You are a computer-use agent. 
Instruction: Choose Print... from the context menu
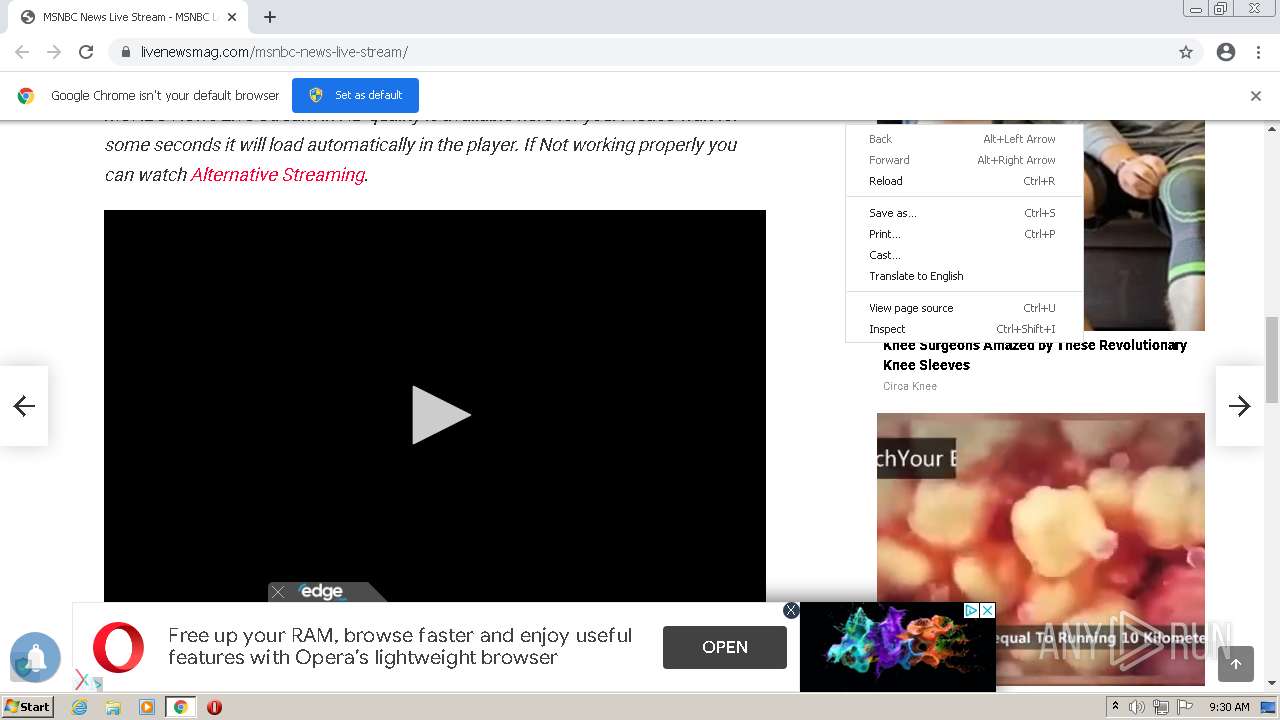[964, 234]
